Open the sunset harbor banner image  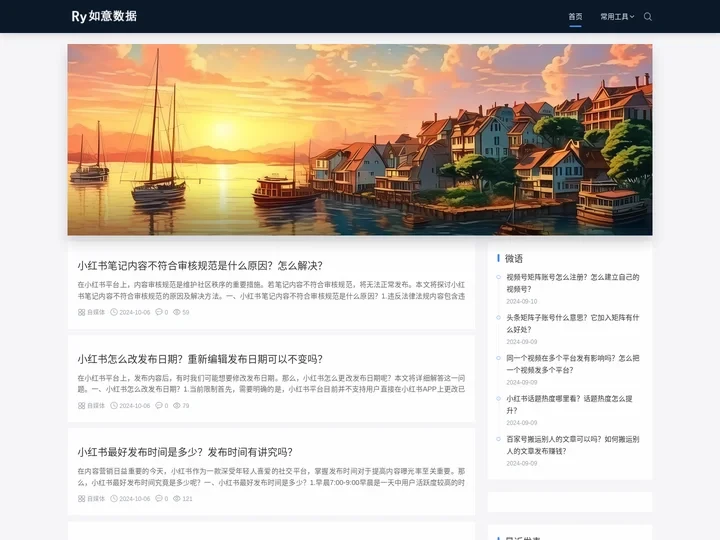click(360, 140)
